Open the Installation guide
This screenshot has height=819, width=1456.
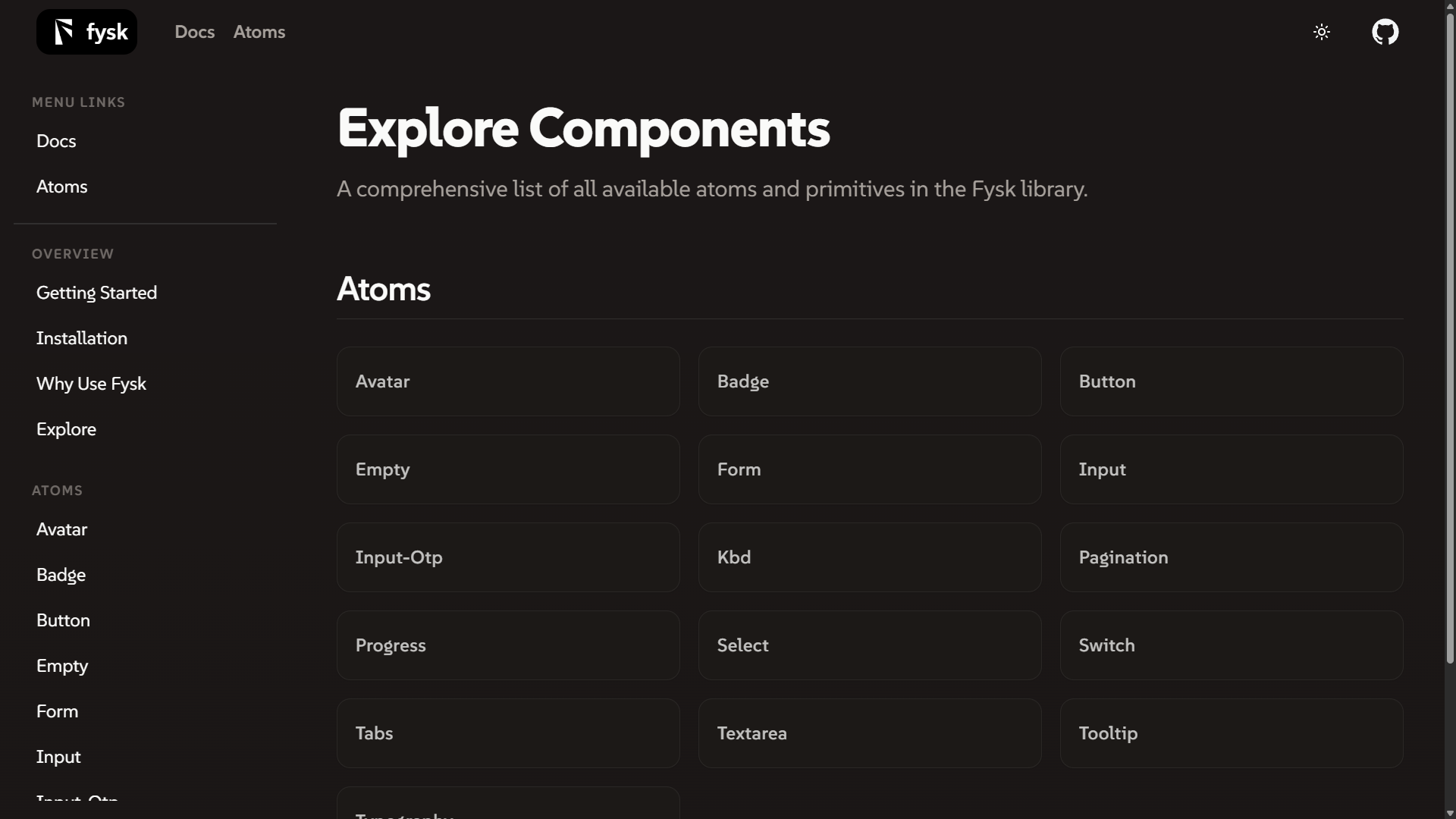81,337
